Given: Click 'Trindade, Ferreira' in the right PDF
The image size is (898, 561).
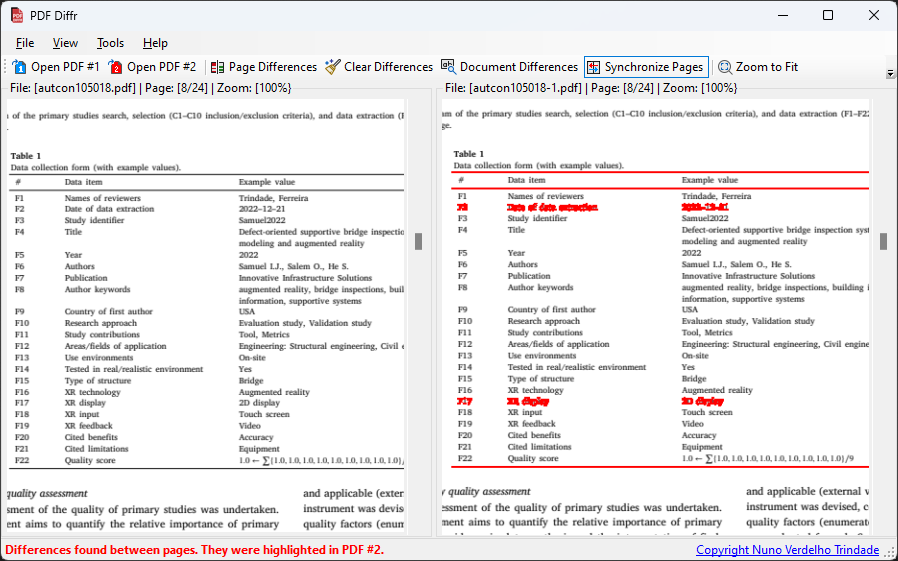Looking at the screenshot, I should coord(716,196).
